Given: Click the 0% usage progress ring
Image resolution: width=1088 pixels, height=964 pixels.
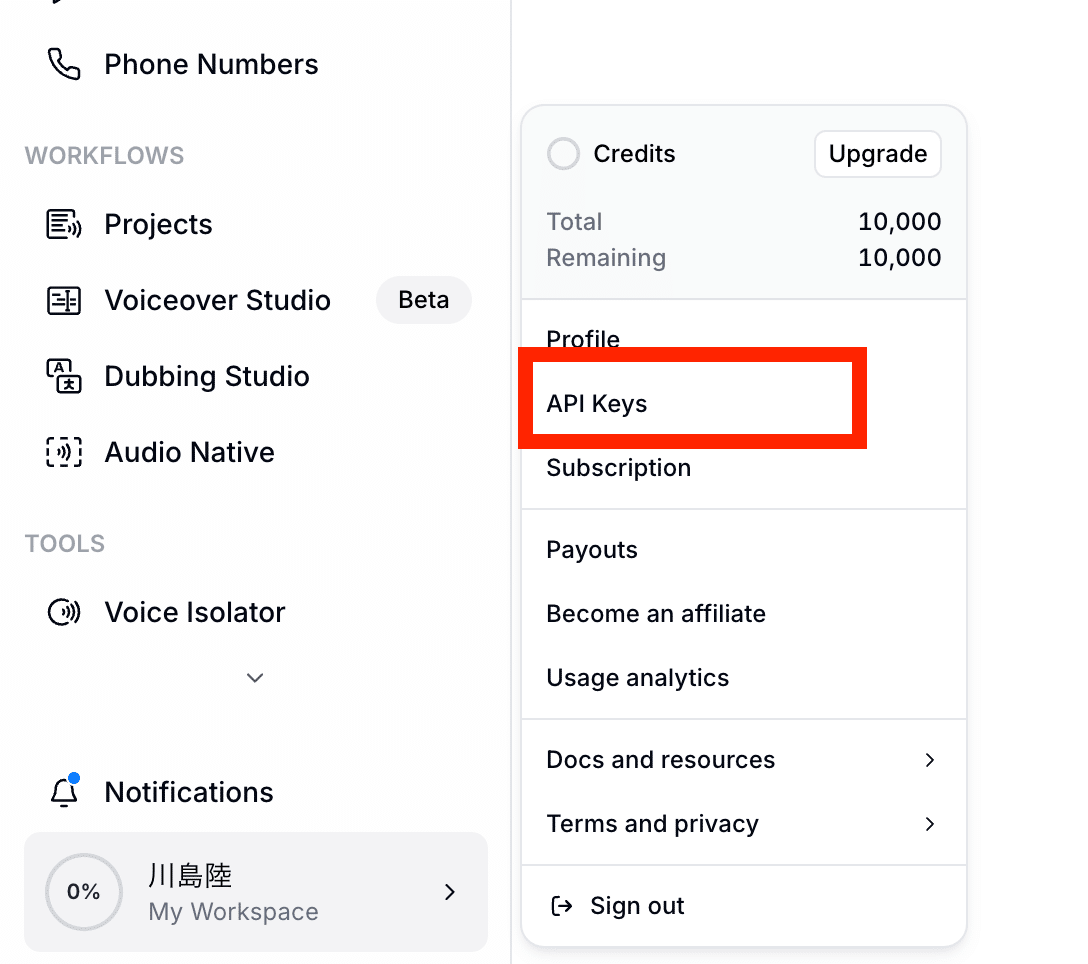Looking at the screenshot, I should [83, 892].
